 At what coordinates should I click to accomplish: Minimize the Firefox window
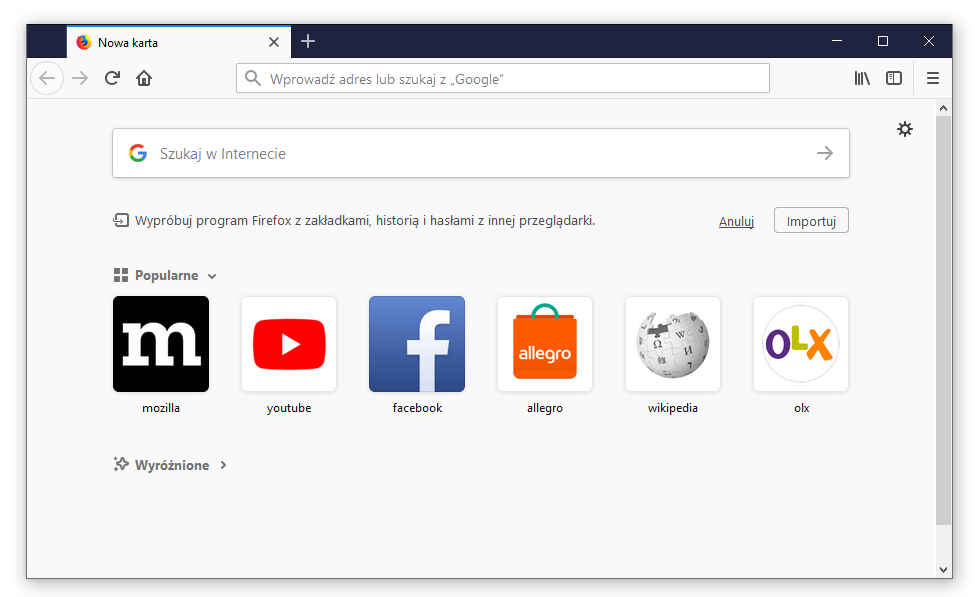coord(837,41)
